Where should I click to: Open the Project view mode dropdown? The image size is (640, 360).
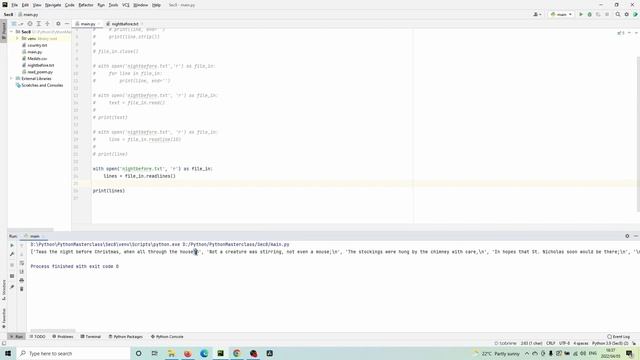(x=16, y=24)
